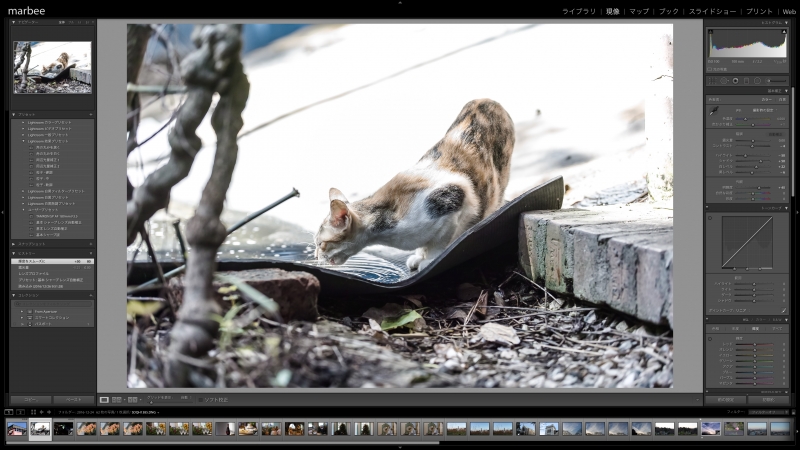Click the 初期化 reset button
Image resolution: width=800 pixels, height=450 pixels.
(x=768, y=399)
